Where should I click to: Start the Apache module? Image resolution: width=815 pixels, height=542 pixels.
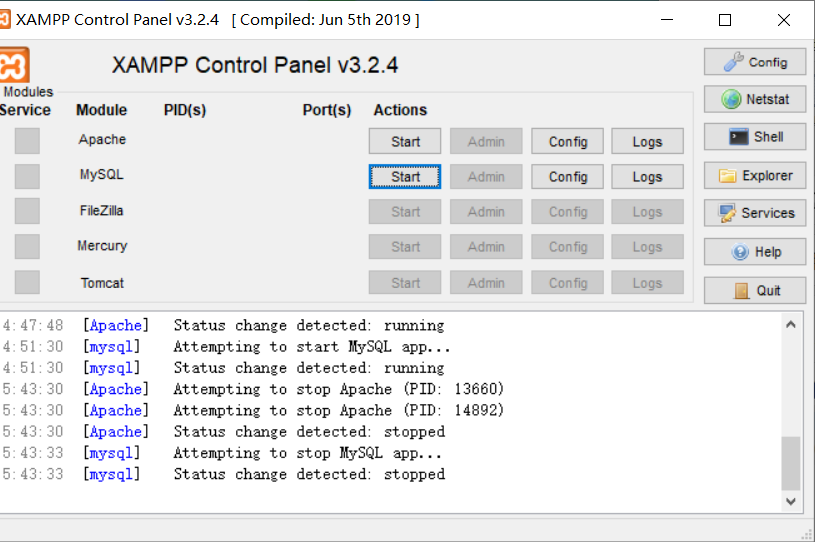405,141
